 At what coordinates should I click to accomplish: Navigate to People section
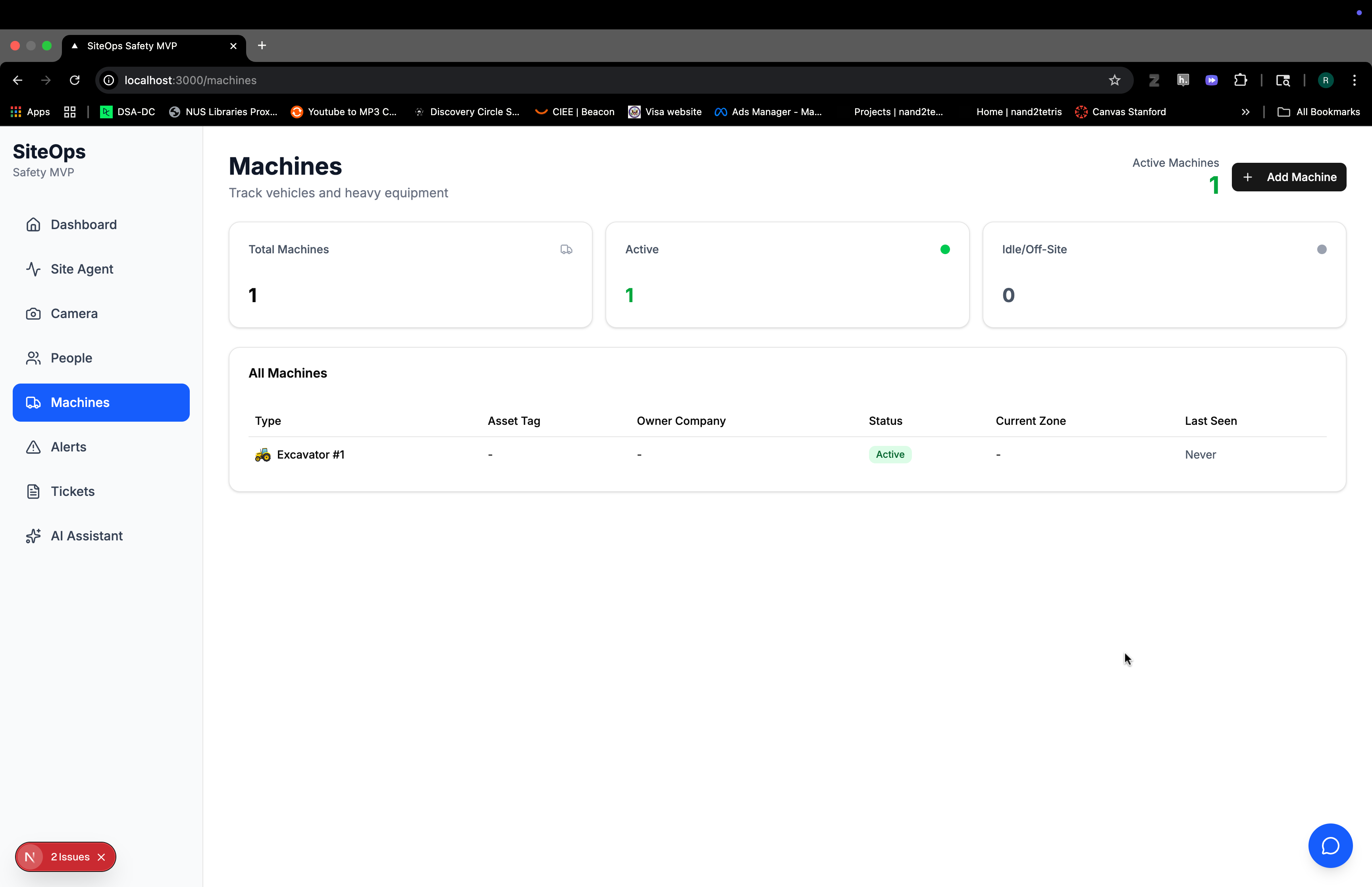pyautogui.click(x=71, y=358)
